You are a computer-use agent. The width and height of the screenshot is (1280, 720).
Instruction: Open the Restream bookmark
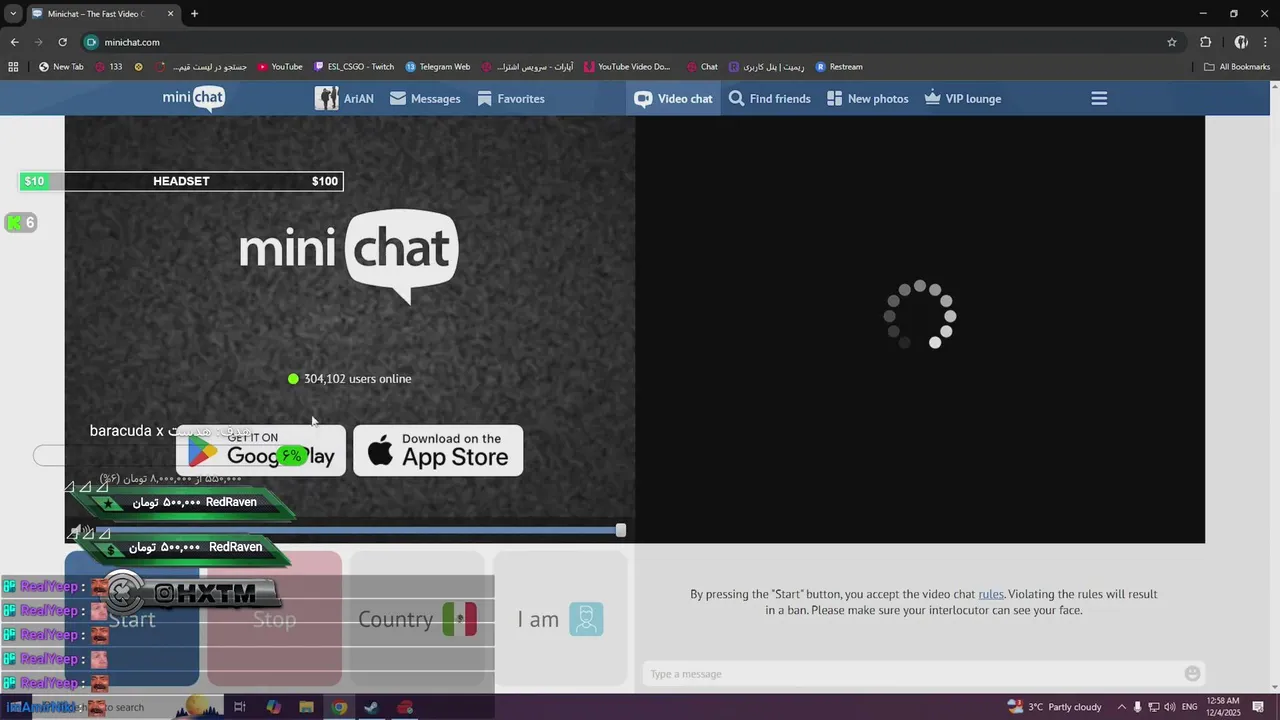(x=839, y=67)
